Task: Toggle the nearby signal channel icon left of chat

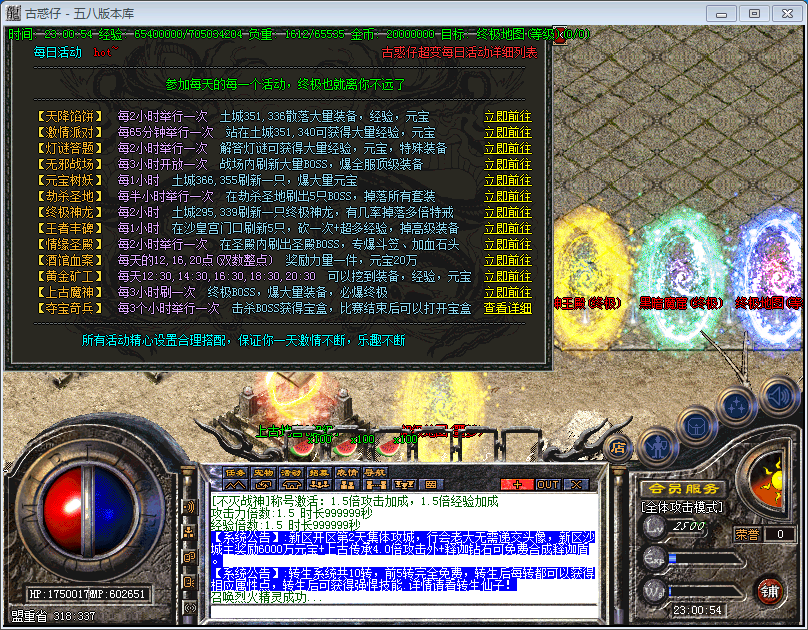Action: tap(189, 607)
